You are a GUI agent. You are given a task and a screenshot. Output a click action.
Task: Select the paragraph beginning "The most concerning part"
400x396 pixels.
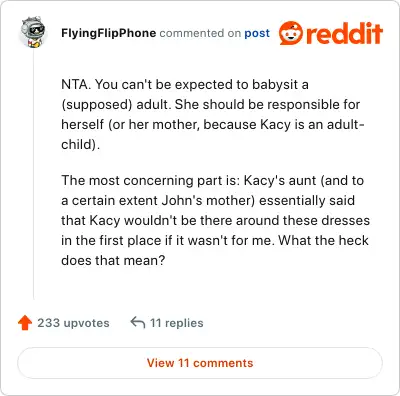(215, 220)
